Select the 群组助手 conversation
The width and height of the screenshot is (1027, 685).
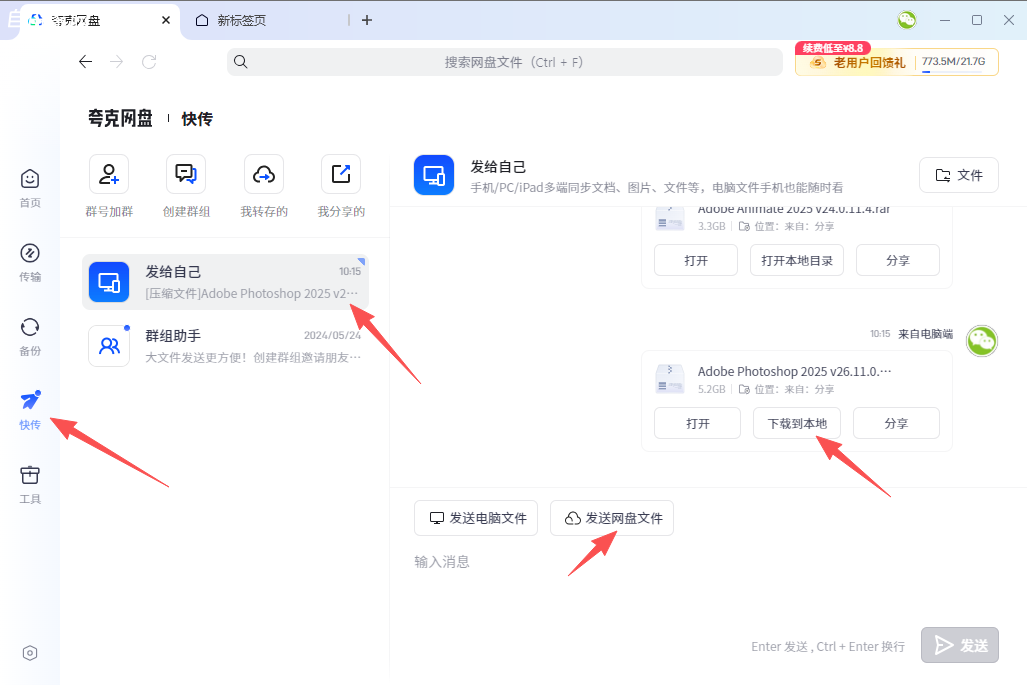[225, 346]
